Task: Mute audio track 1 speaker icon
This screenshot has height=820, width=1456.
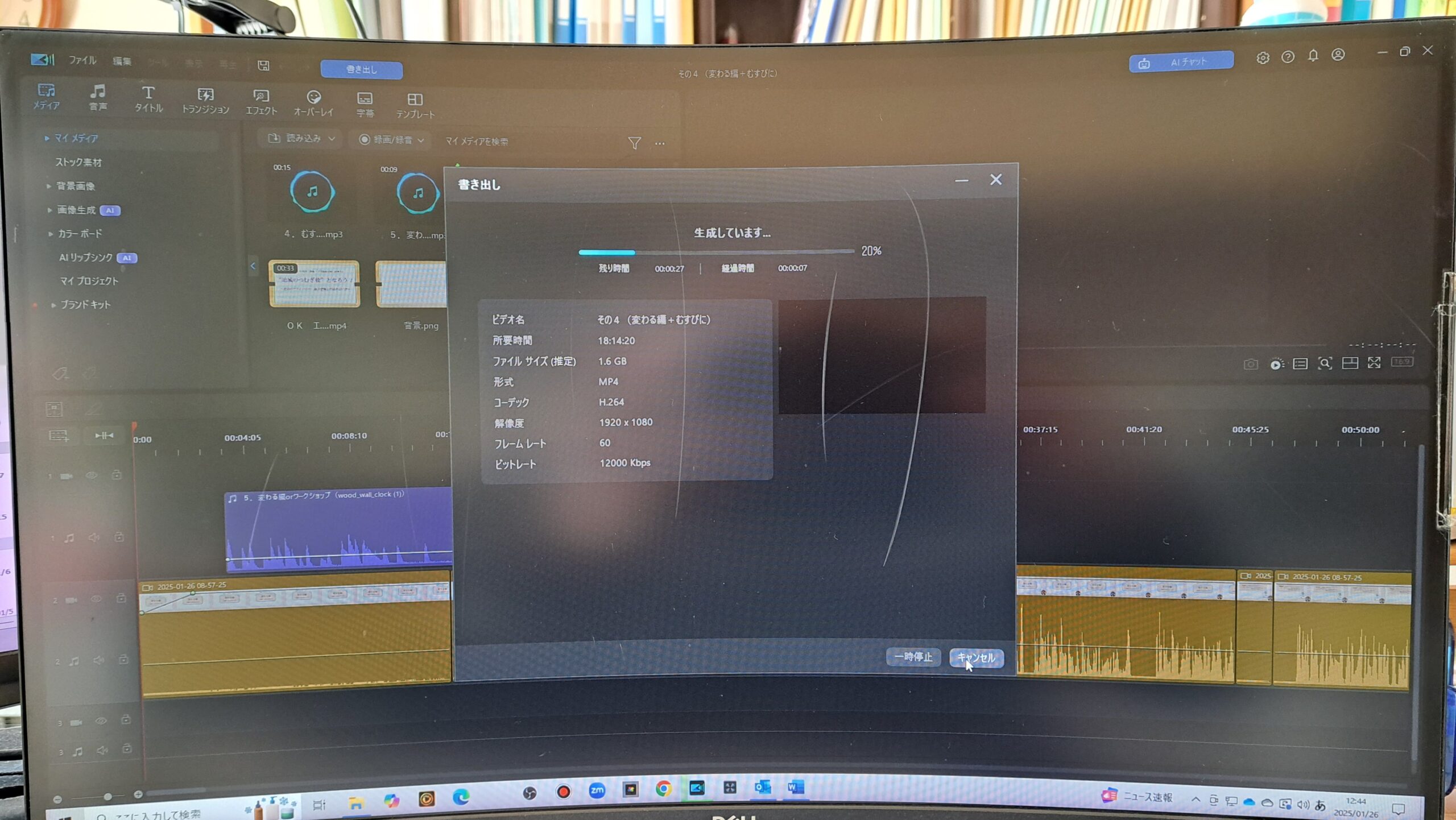Action: click(94, 537)
